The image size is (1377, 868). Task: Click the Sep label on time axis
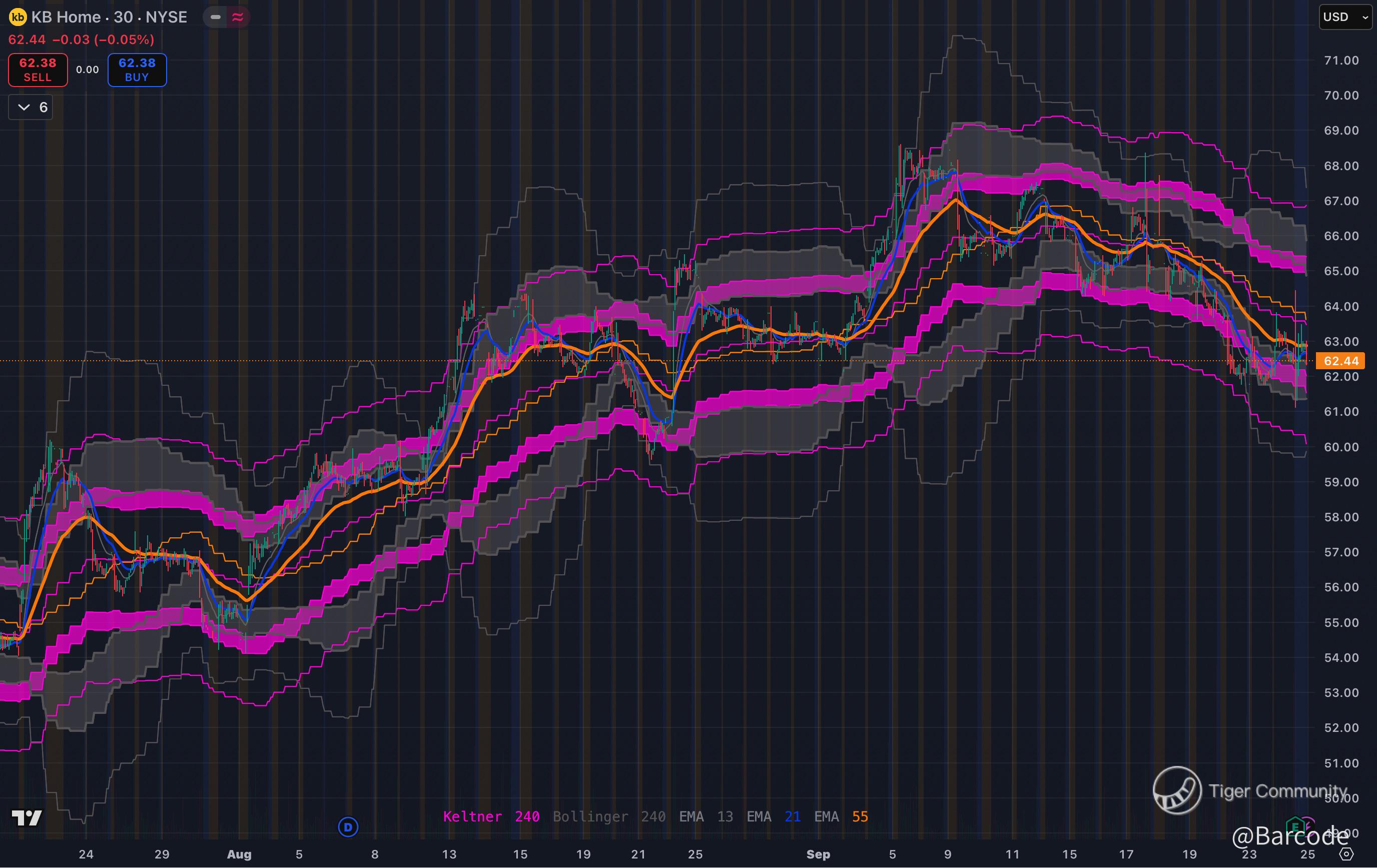tap(818, 854)
